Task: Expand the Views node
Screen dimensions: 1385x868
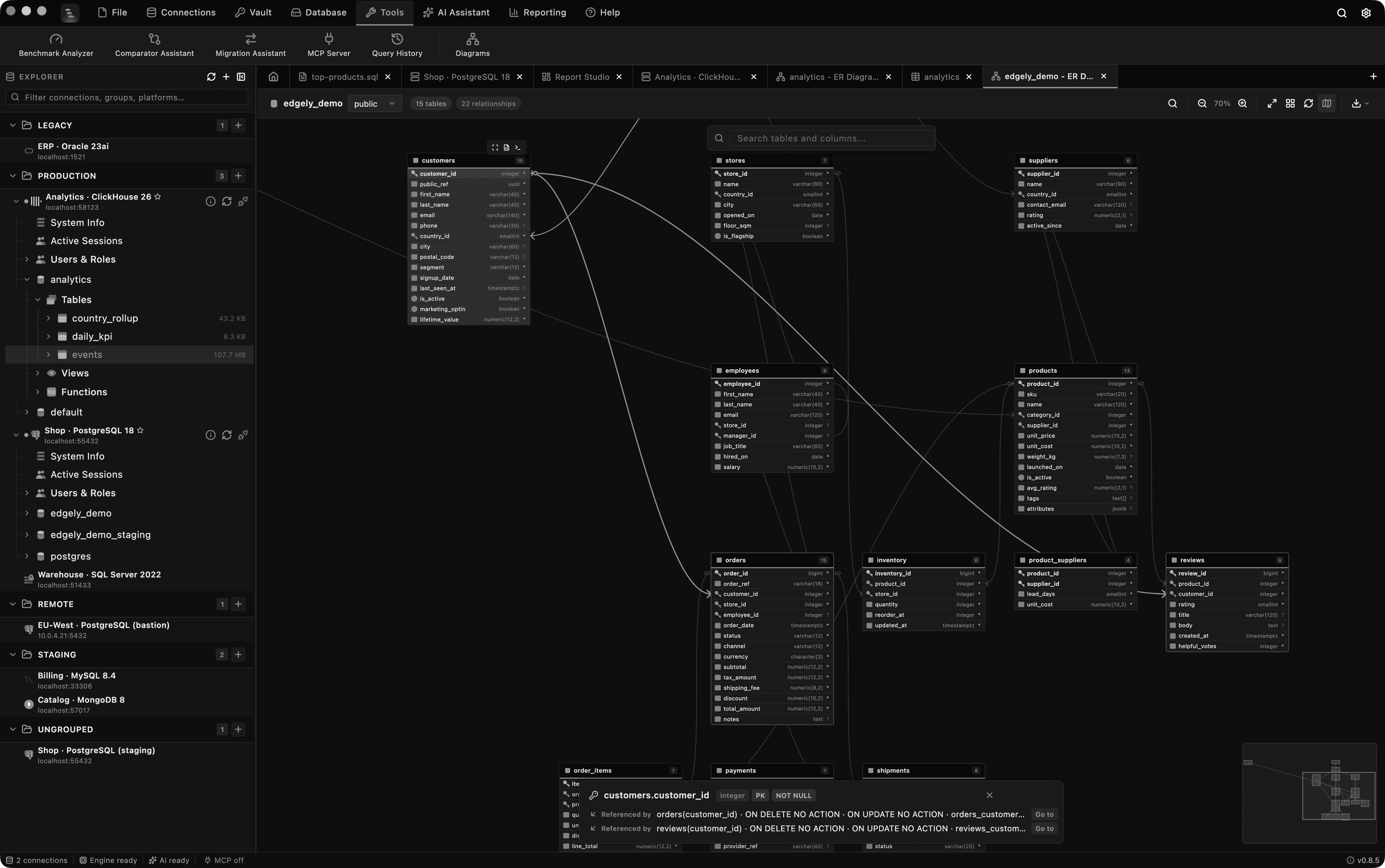Action: [37, 374]
